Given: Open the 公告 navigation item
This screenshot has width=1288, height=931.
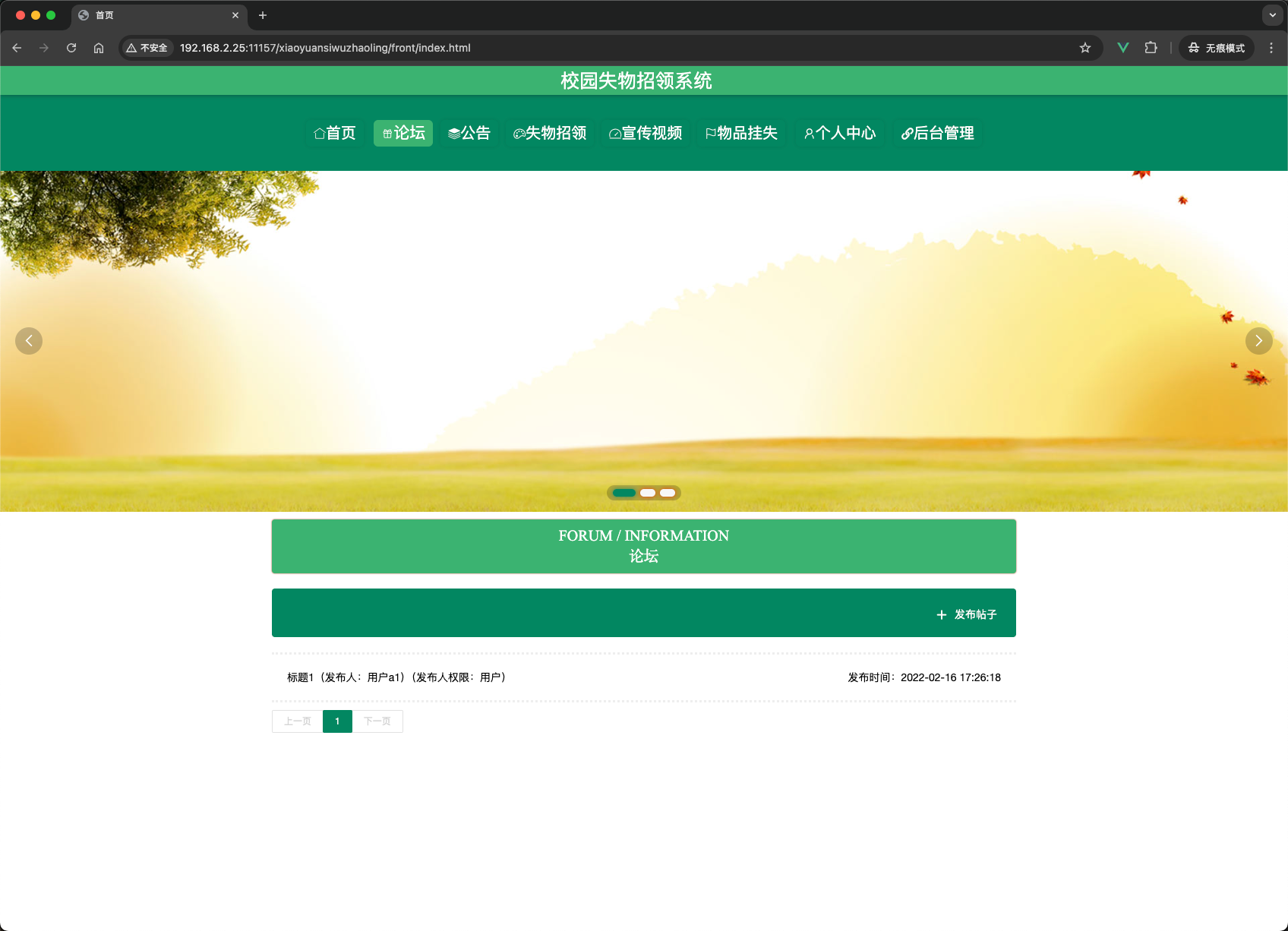Looking at the screenshot, I should pos(469,133).
